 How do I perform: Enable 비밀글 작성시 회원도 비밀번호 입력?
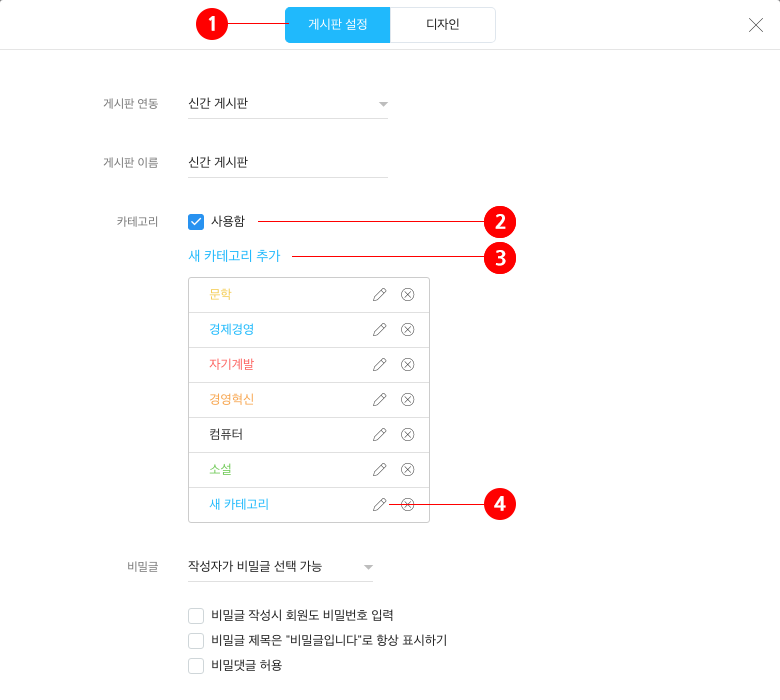pos(196,615)
